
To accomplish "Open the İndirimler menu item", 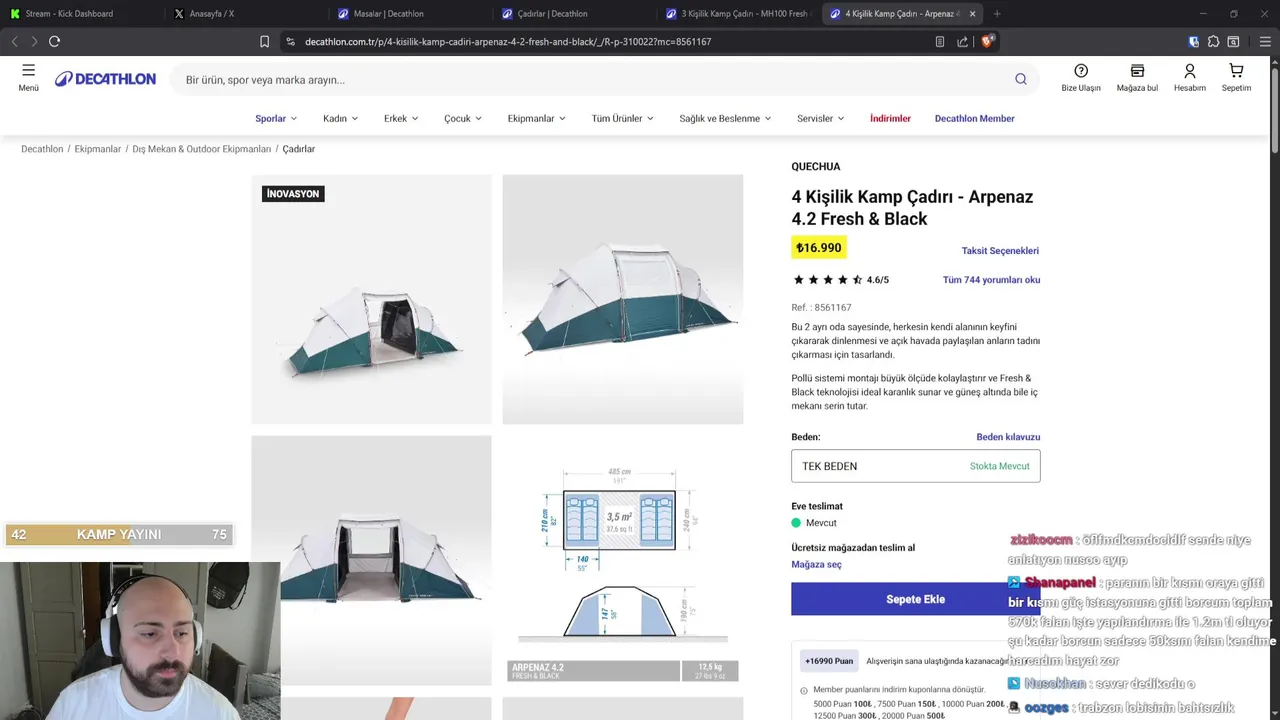I will point(890,118).
